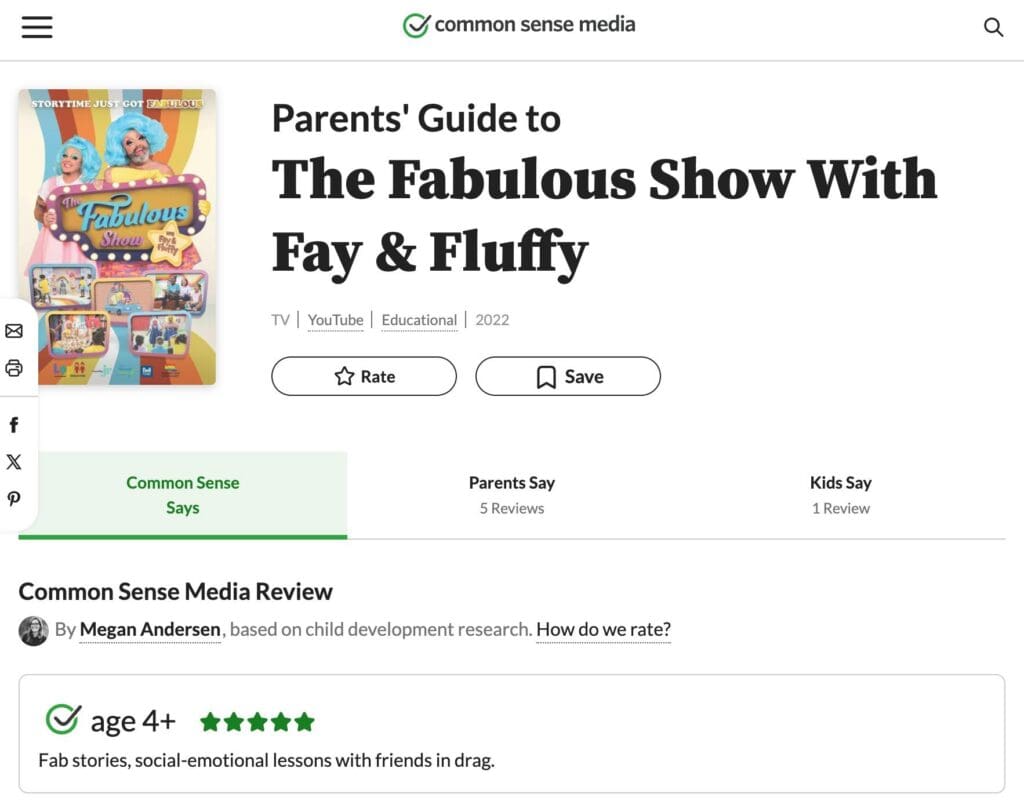Pin this page on Pinterest

(14, 499)
